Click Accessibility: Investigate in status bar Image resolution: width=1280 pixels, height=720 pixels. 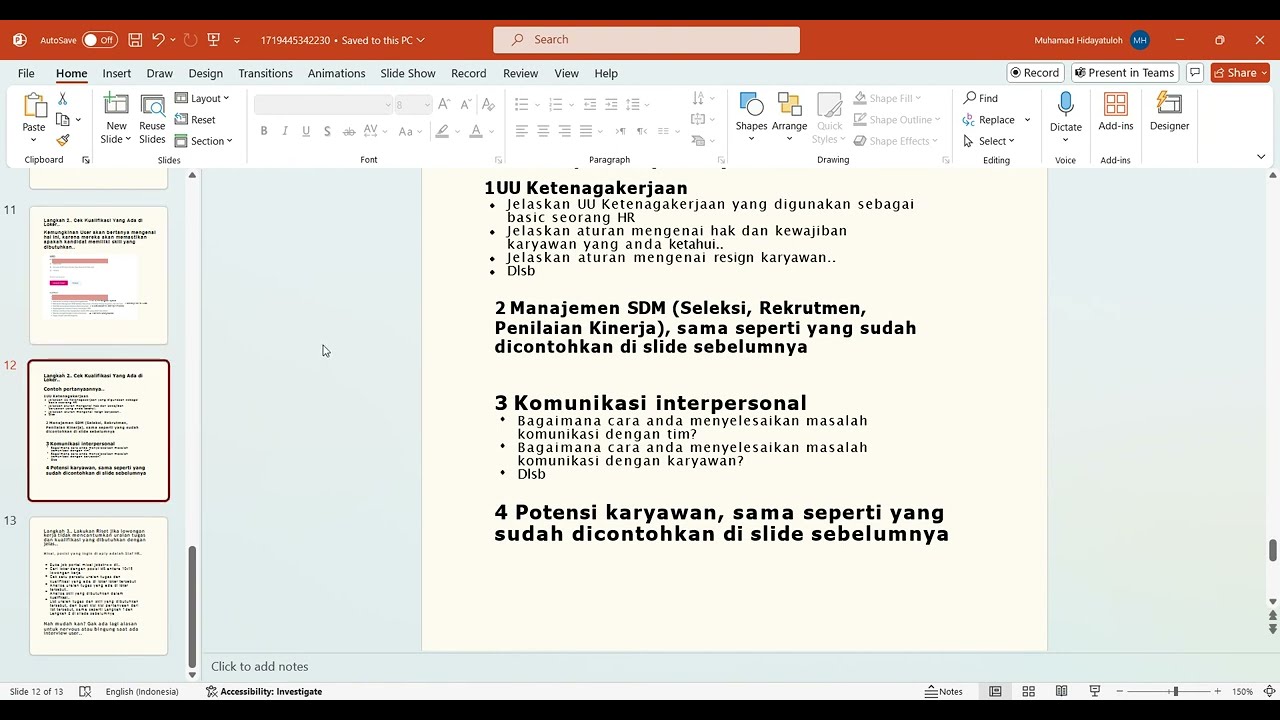coord(264,691)
